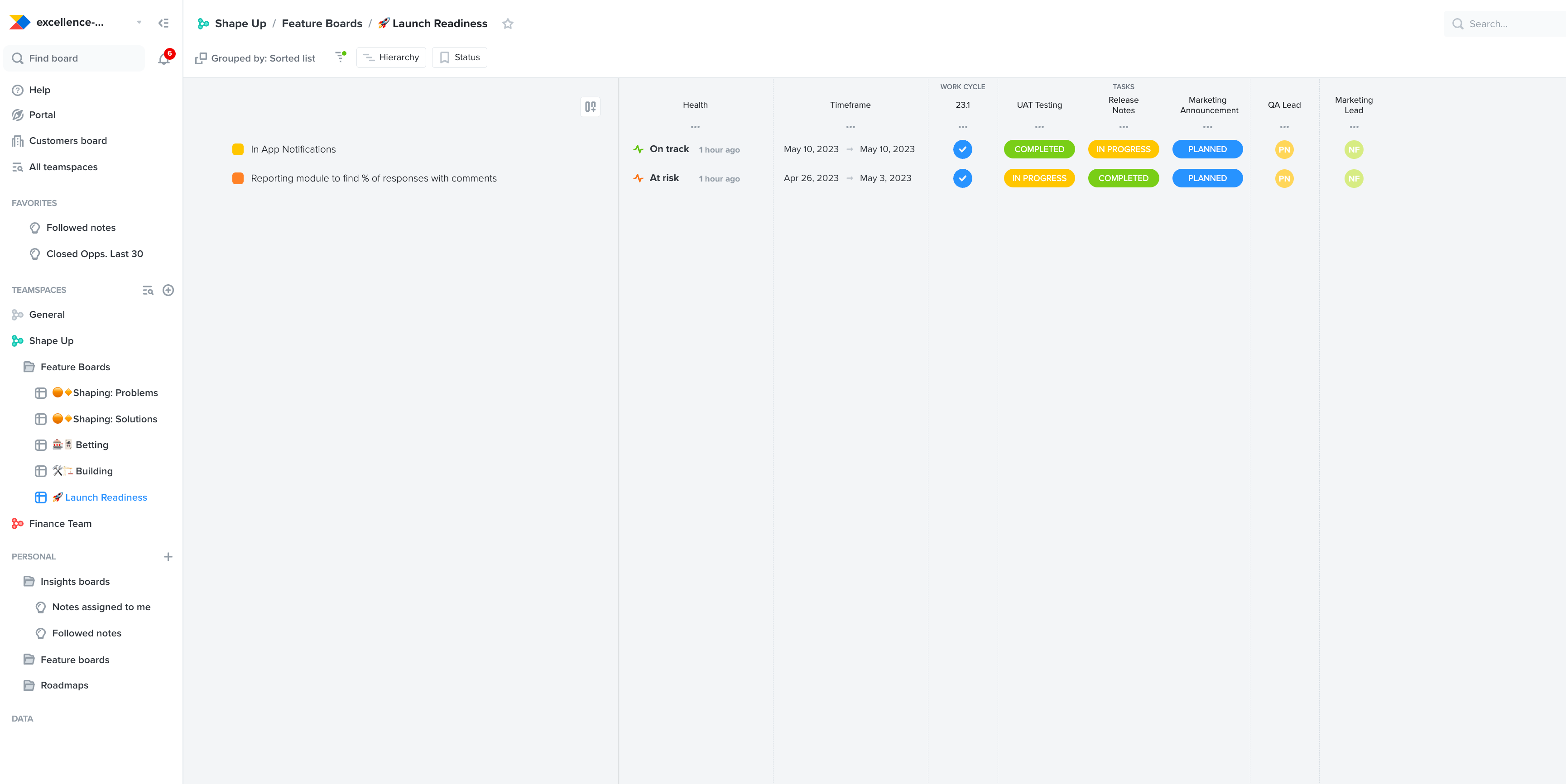
Task: Star the Launch Readiness board
Action: pos(508,24)
